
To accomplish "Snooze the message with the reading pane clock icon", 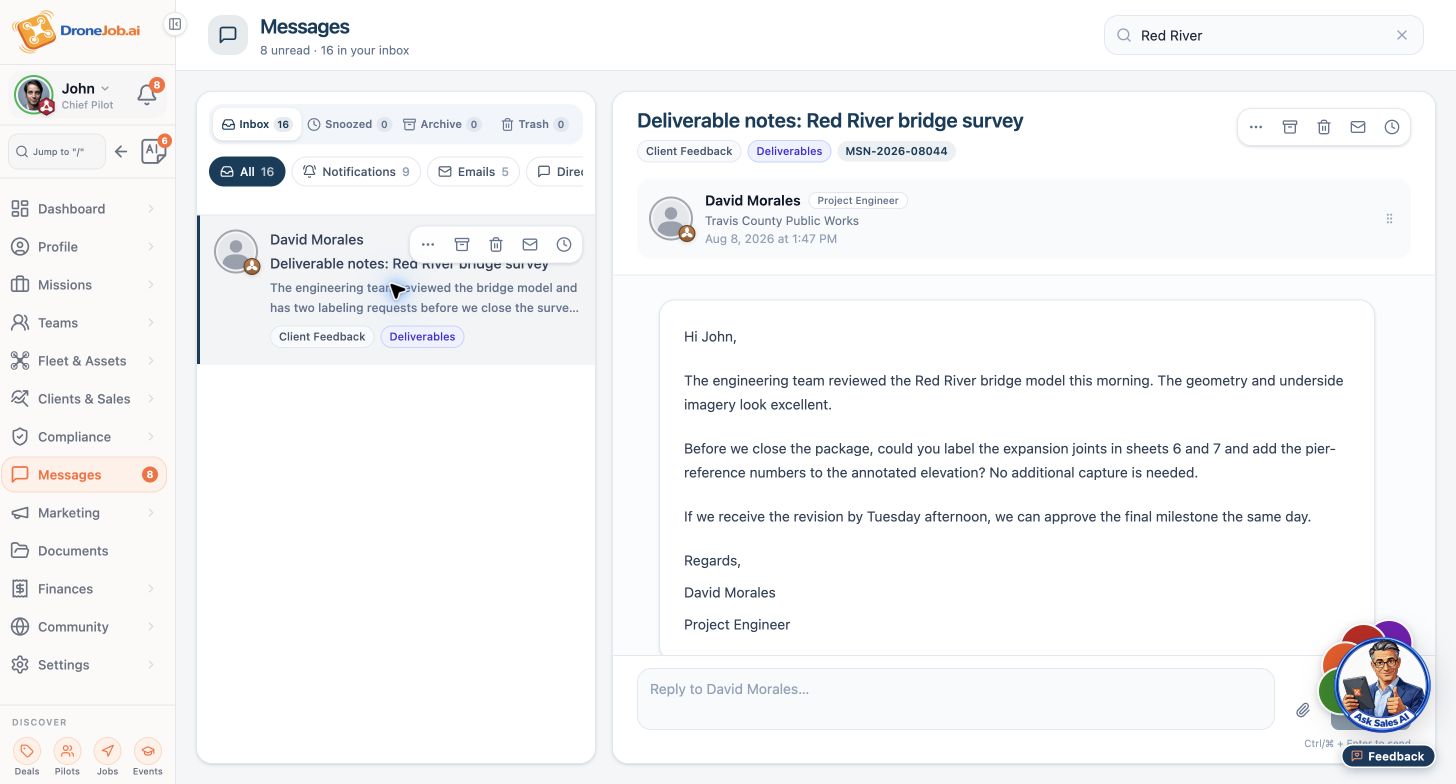I will [1392, 127].
